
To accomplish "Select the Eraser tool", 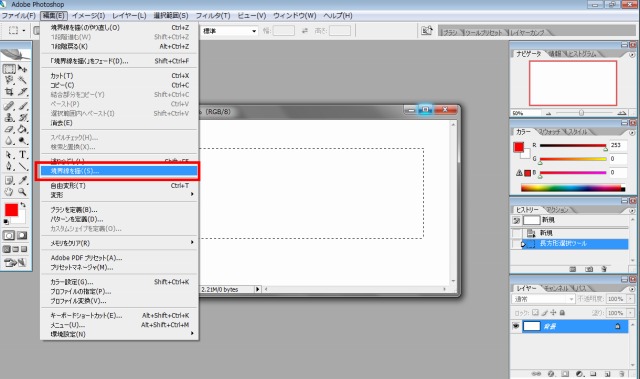I will point(9,129).
